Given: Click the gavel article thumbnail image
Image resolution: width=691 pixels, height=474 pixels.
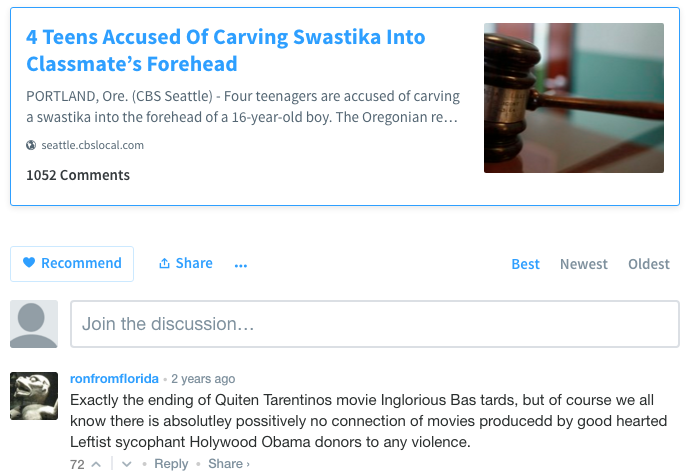Looking at the screenshot, I should pyautogui.click(x=573, y=98).
